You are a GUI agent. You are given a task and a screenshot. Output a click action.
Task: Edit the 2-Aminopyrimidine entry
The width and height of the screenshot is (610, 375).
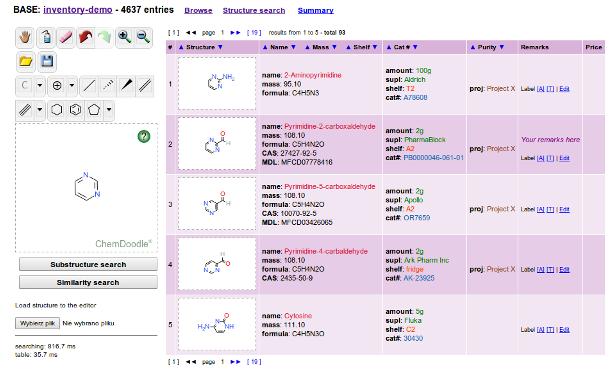pos(564,89)
